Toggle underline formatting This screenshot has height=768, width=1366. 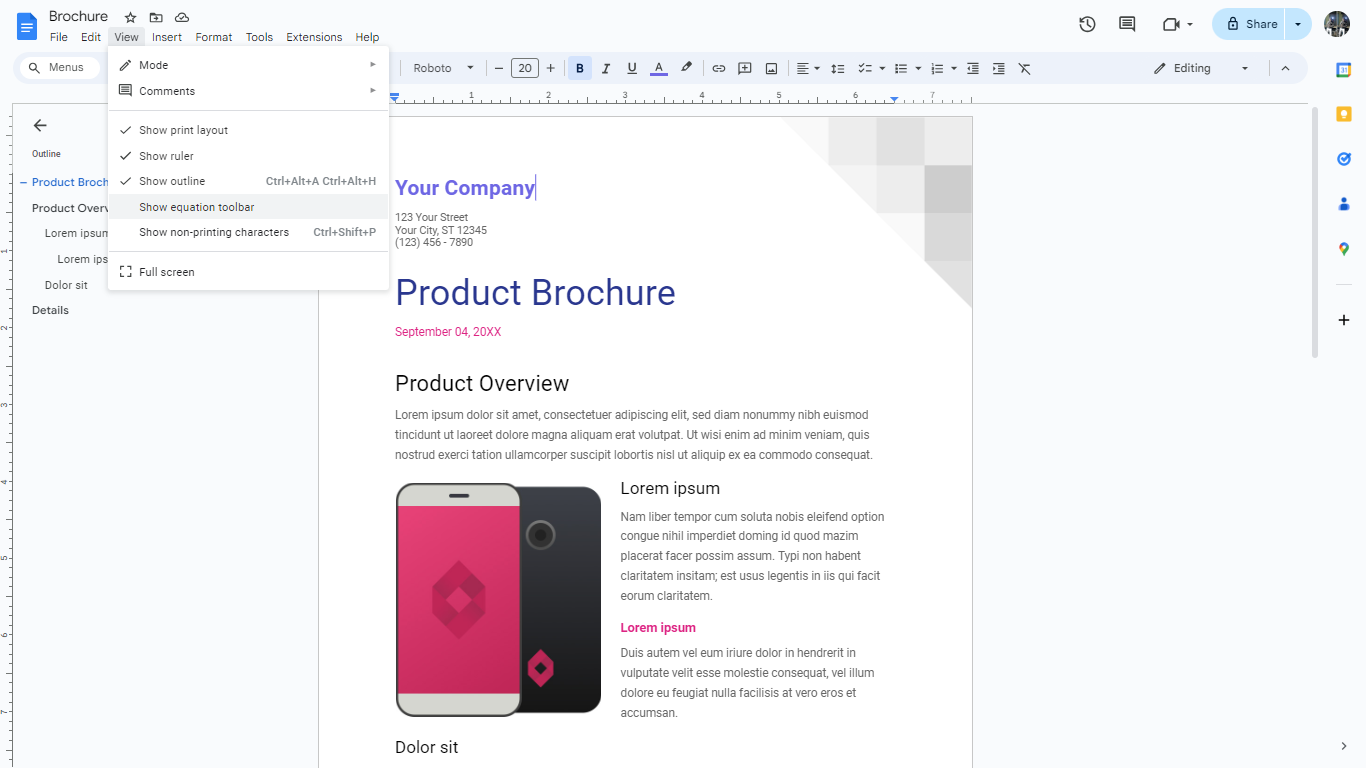(x=631, y=68)
